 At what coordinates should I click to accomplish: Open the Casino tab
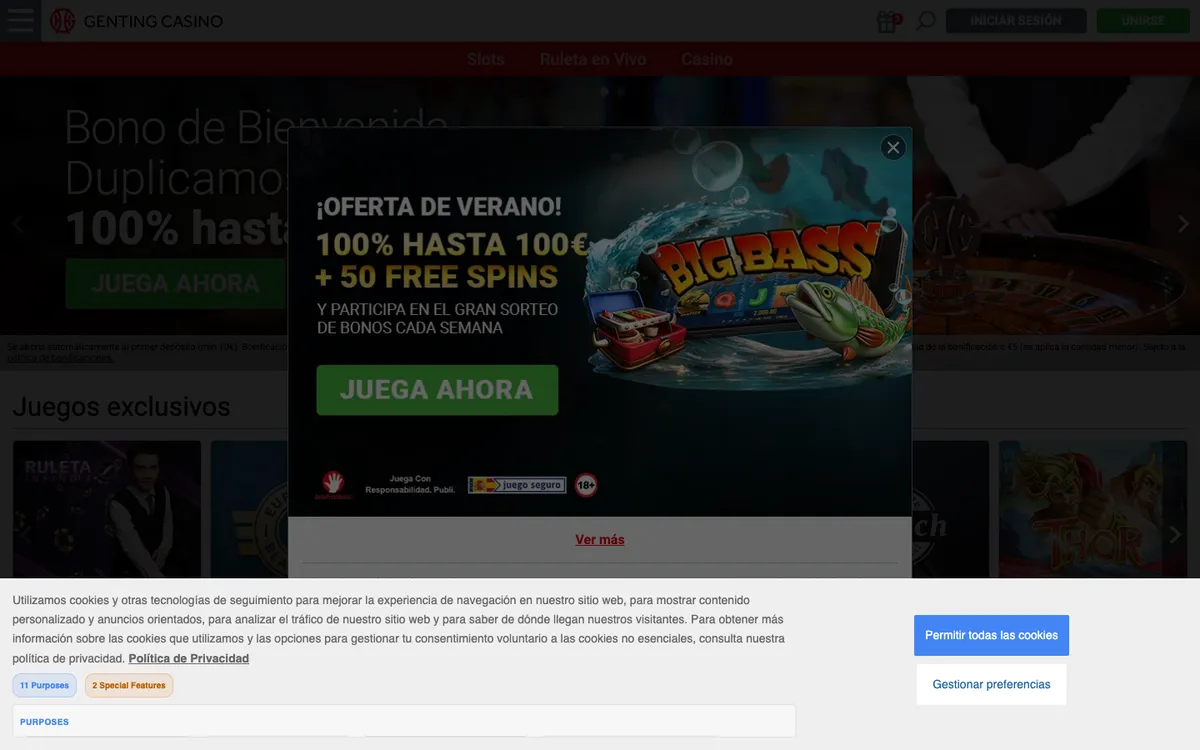tap(707, 59)
